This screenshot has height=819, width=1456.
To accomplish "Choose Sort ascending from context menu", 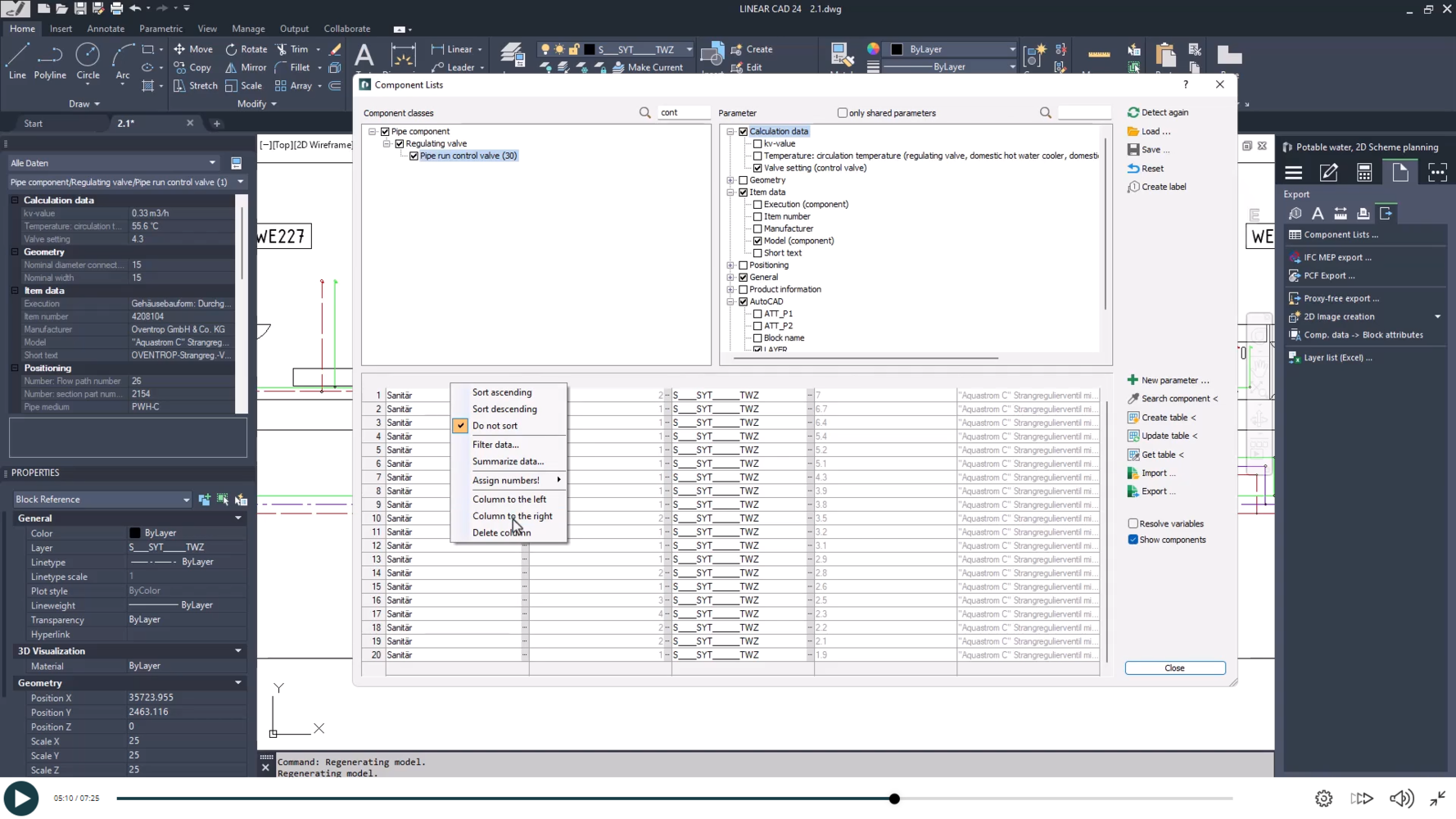I will [x=501, y=392].
